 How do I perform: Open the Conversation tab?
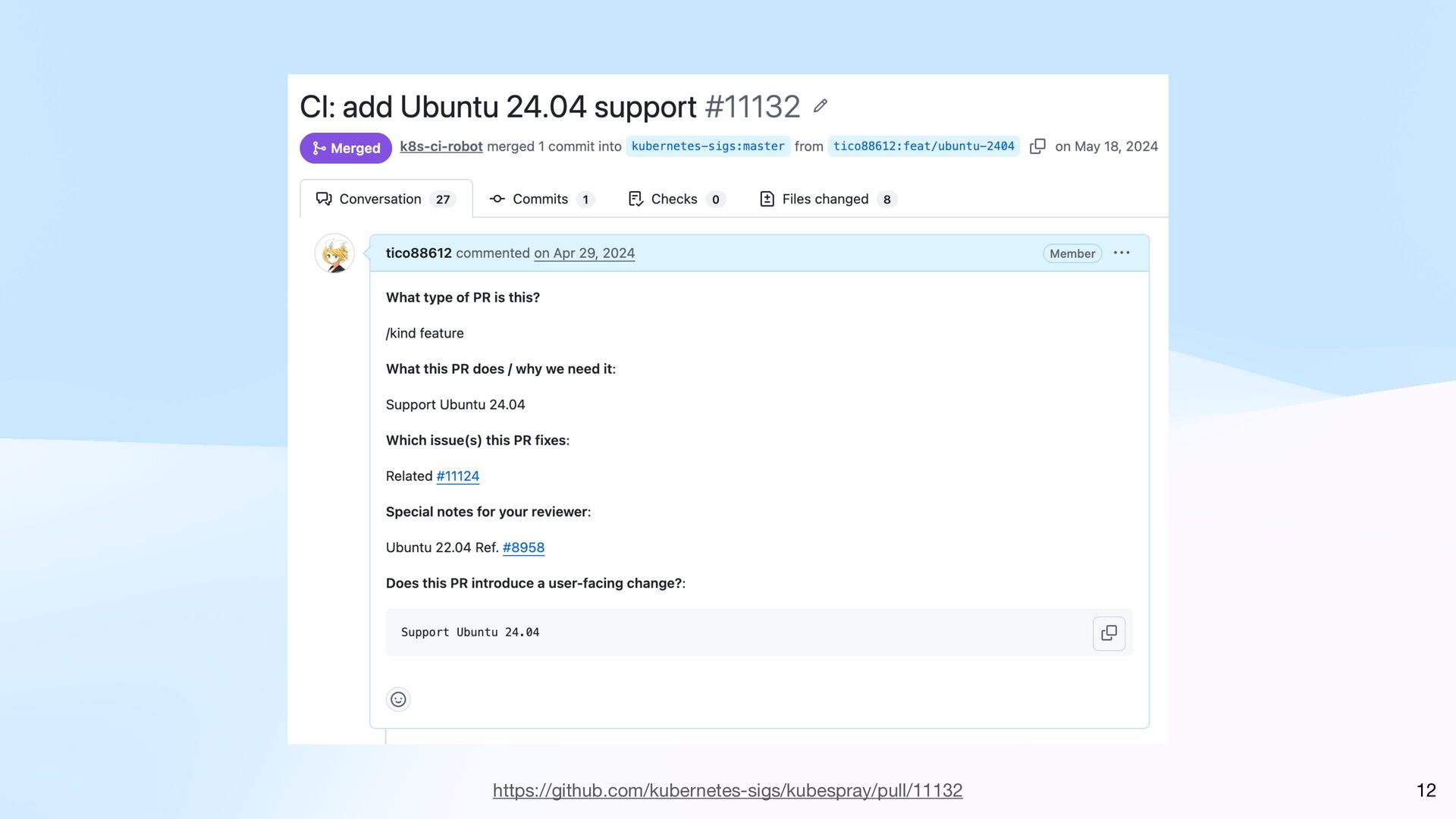pyautogui.click(x=386, y=199)
